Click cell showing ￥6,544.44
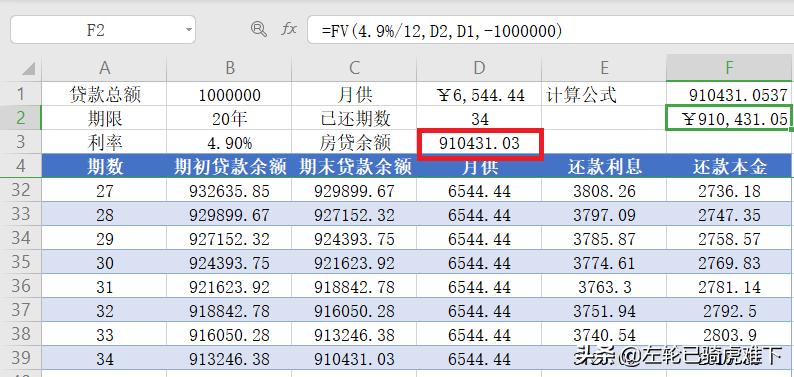 (x=479, y=95)
